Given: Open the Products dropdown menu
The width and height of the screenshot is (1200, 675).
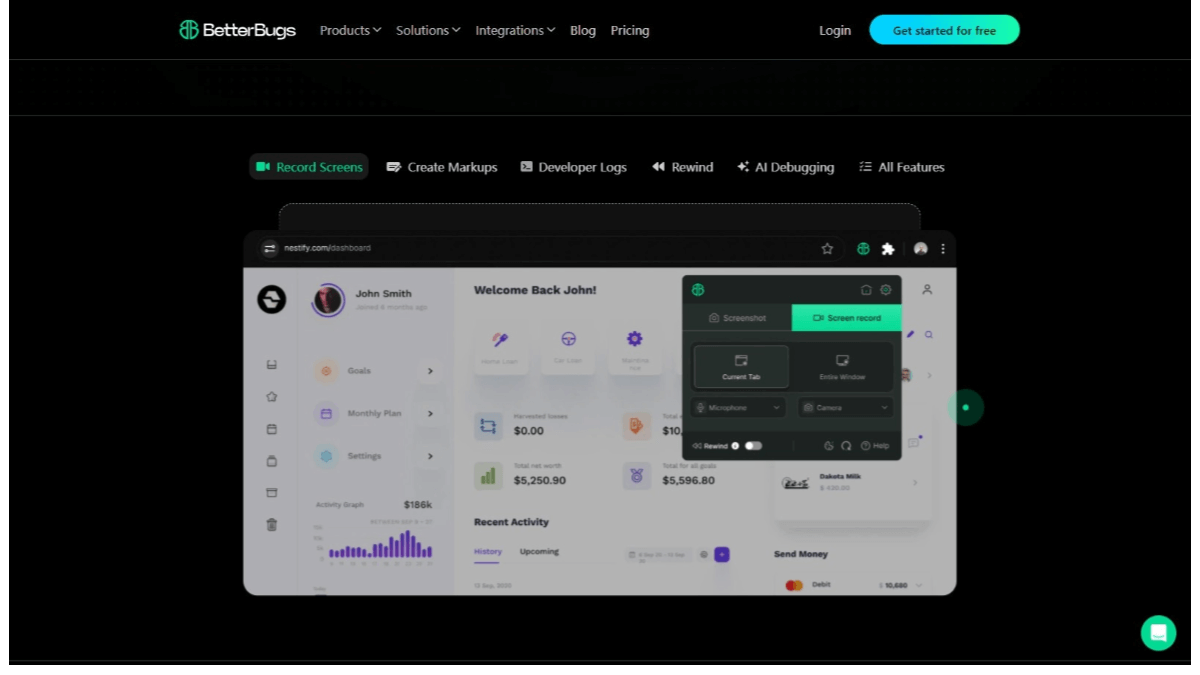Looking at the screenshot, I should point(350,30).
